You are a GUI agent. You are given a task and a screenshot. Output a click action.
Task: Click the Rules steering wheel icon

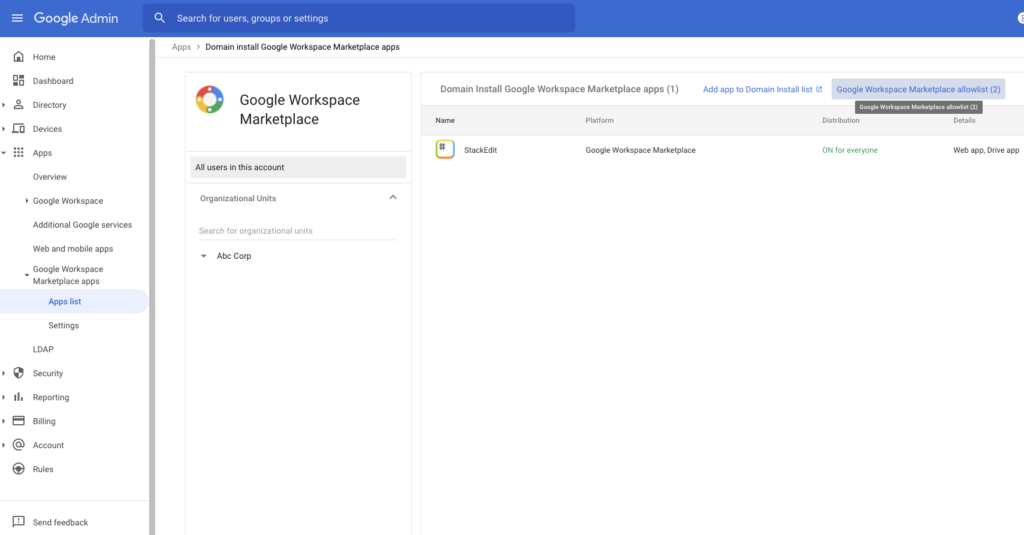point(18,469)
